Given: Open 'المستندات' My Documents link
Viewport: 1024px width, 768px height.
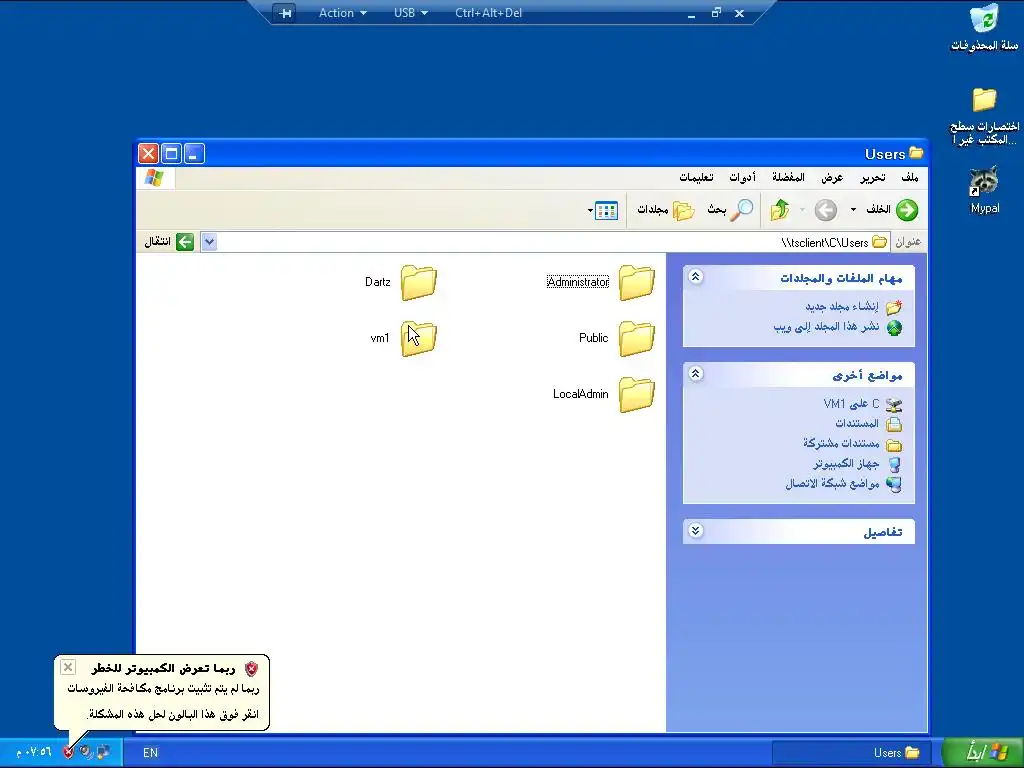Looking at the screenshot, I should (x=857, y=424).
